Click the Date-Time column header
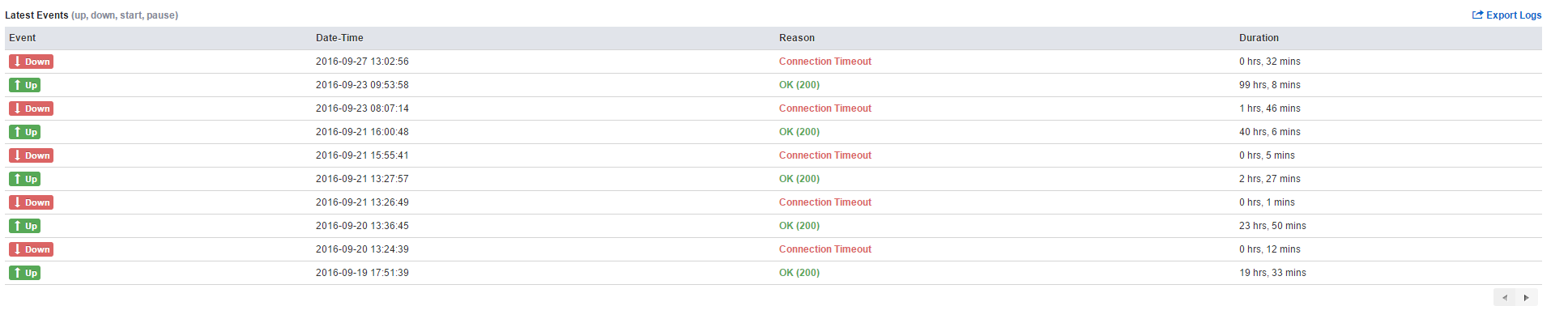This screenshot has width=1568, height=323. pyautogui.click(x=339, y=38)
